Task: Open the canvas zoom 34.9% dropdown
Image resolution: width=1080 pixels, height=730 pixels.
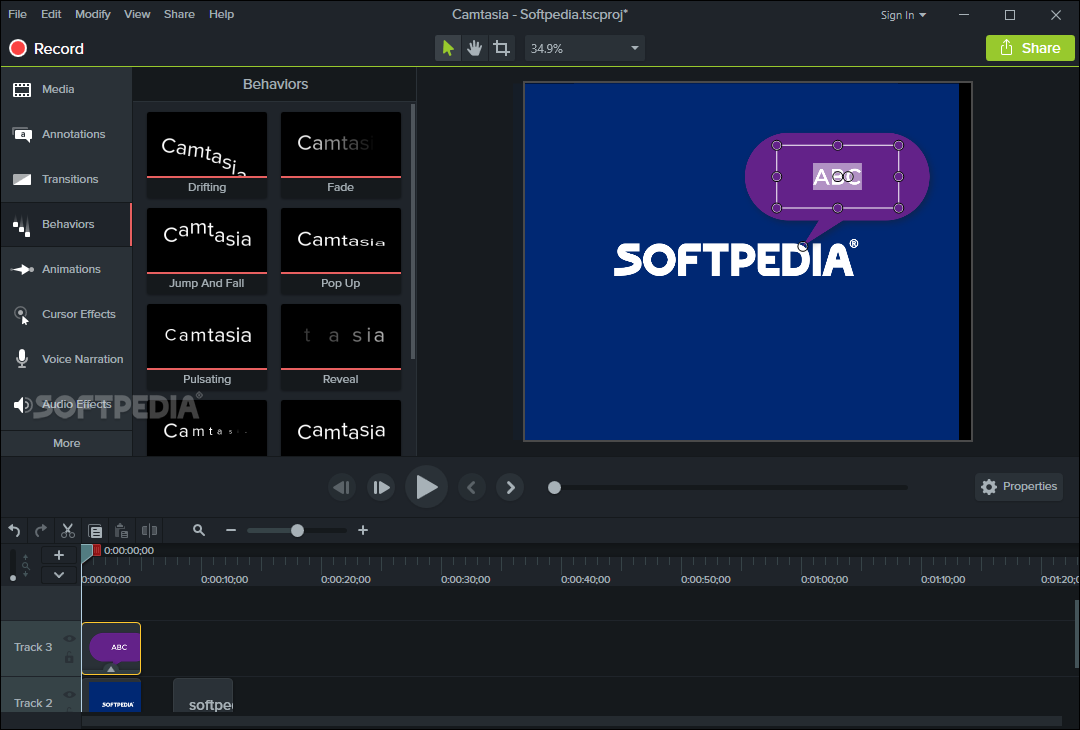Action: pyautogui.click(x=634, y=48)
